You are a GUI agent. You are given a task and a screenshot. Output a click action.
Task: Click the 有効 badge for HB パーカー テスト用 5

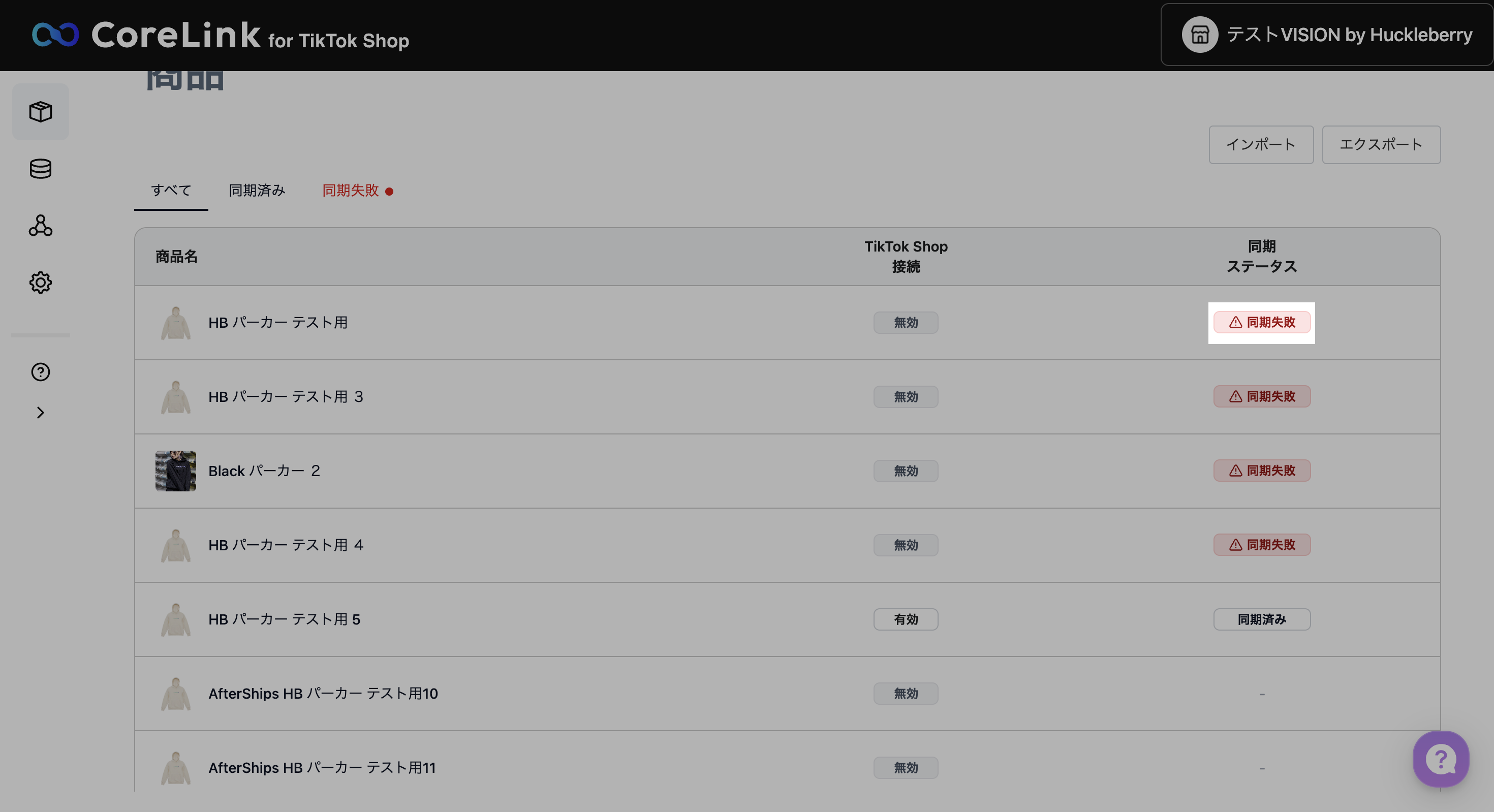(x=906, y=619)
